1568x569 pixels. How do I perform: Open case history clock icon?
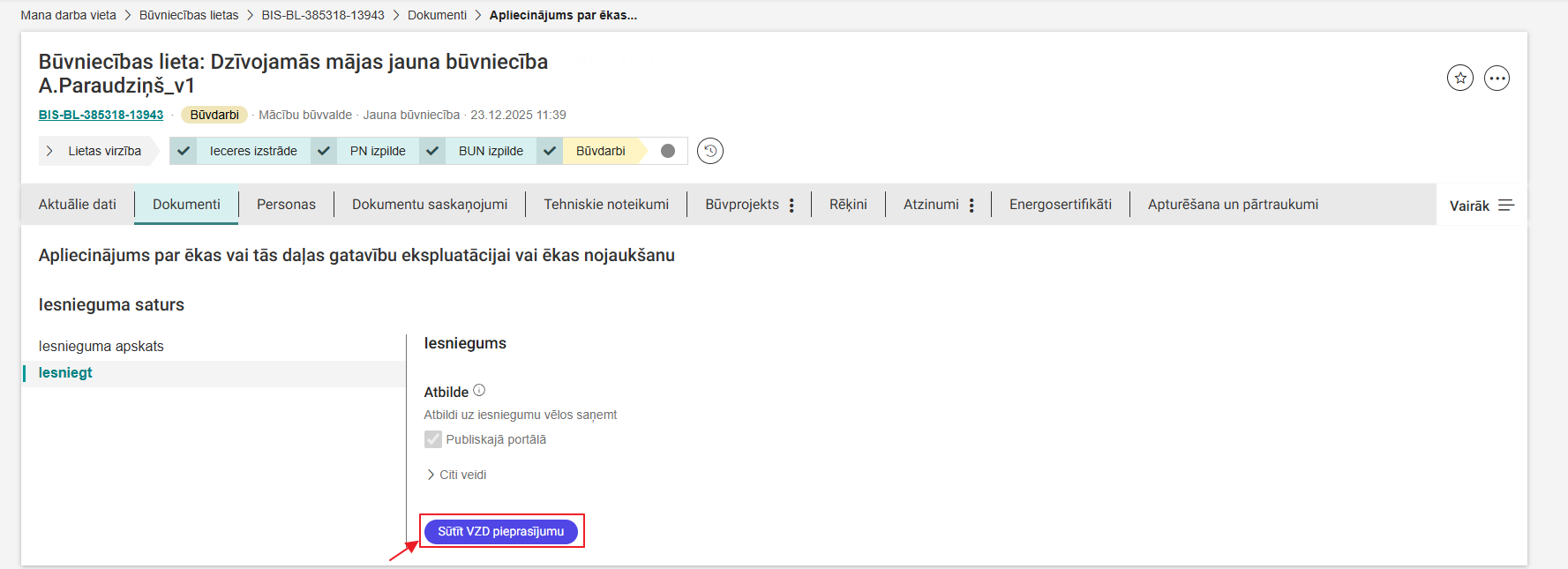click(710, 151)
